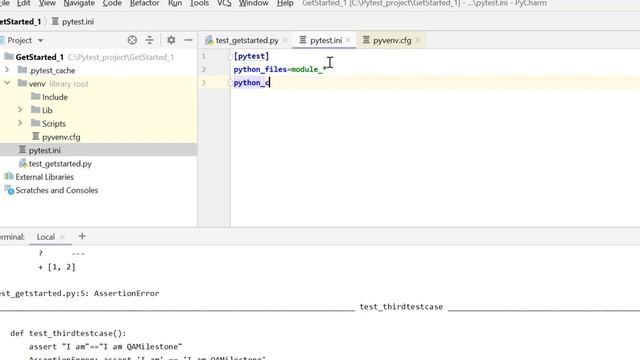The height and width of the screenshot is (360, 640).
Task: Open the Tools menu
Action: click(x=199, y=3)
